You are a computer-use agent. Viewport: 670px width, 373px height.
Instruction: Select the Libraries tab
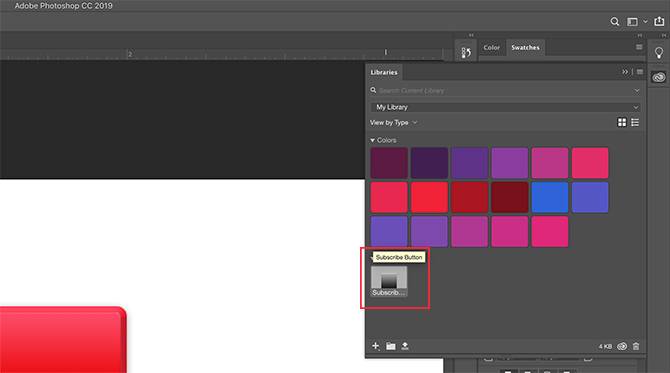pyautogui.click(x=384, y=72)
